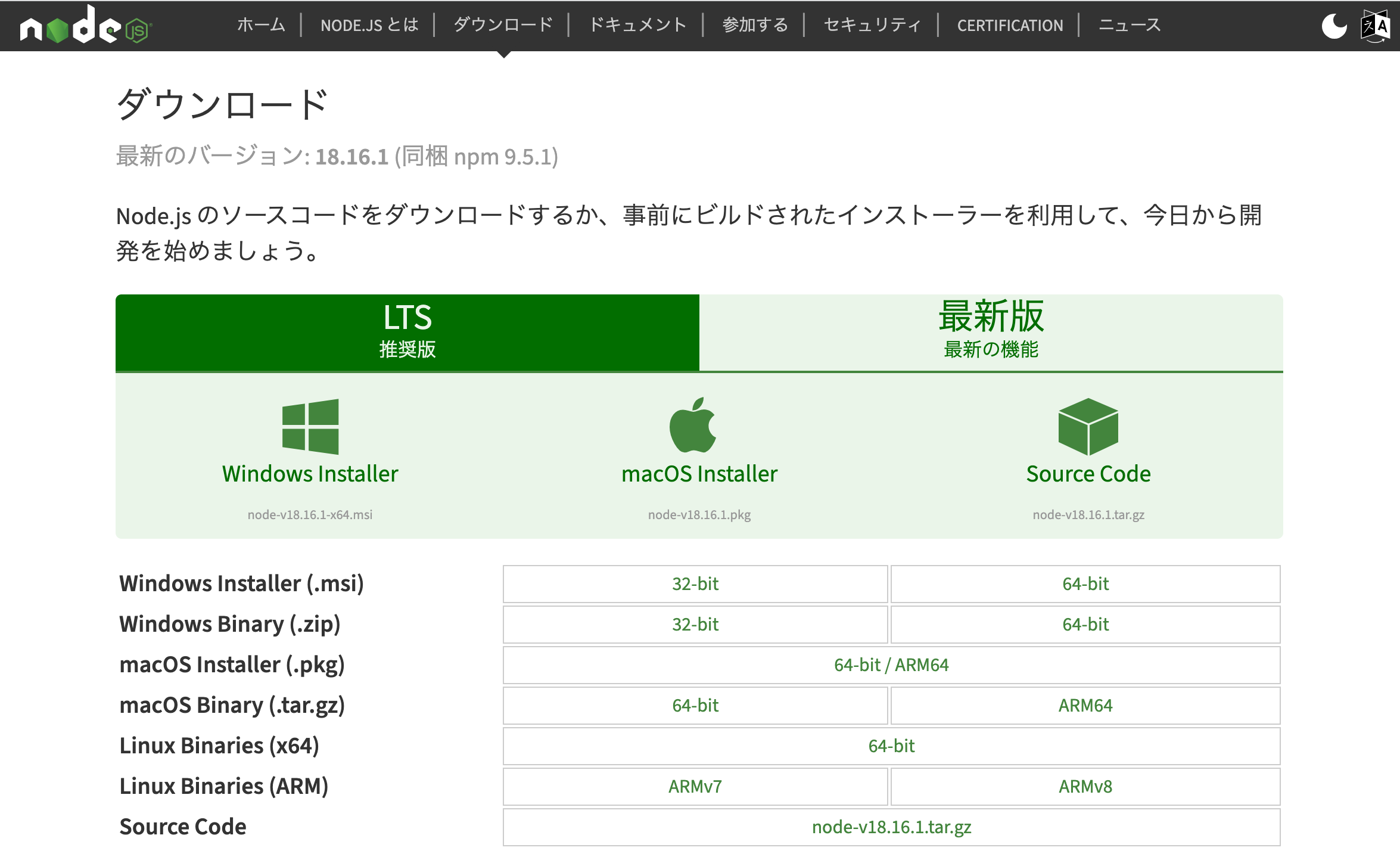Click node-v18.16.1.tar.gz under the Source Code icon

point(1088,515)
